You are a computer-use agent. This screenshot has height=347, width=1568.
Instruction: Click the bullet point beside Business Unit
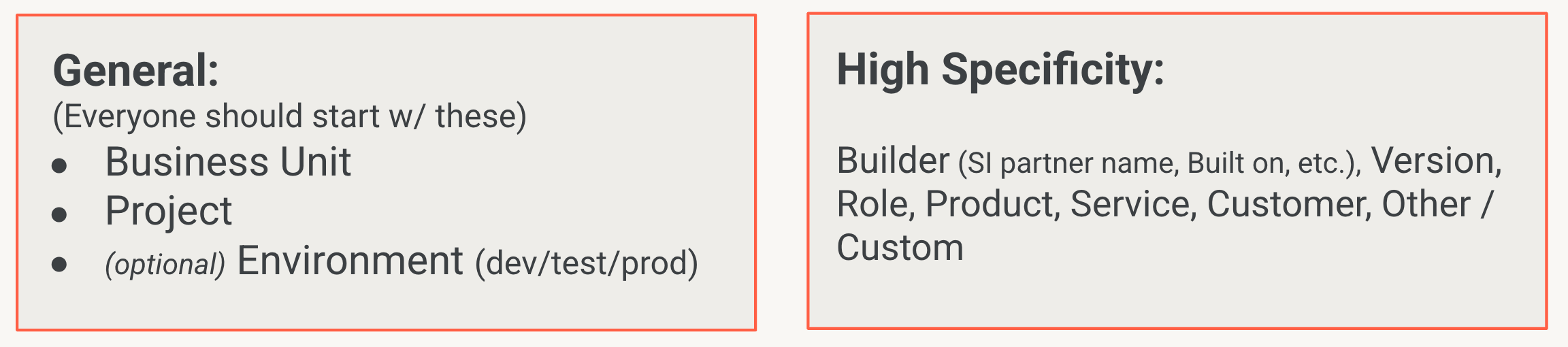[x=60, y=165]
